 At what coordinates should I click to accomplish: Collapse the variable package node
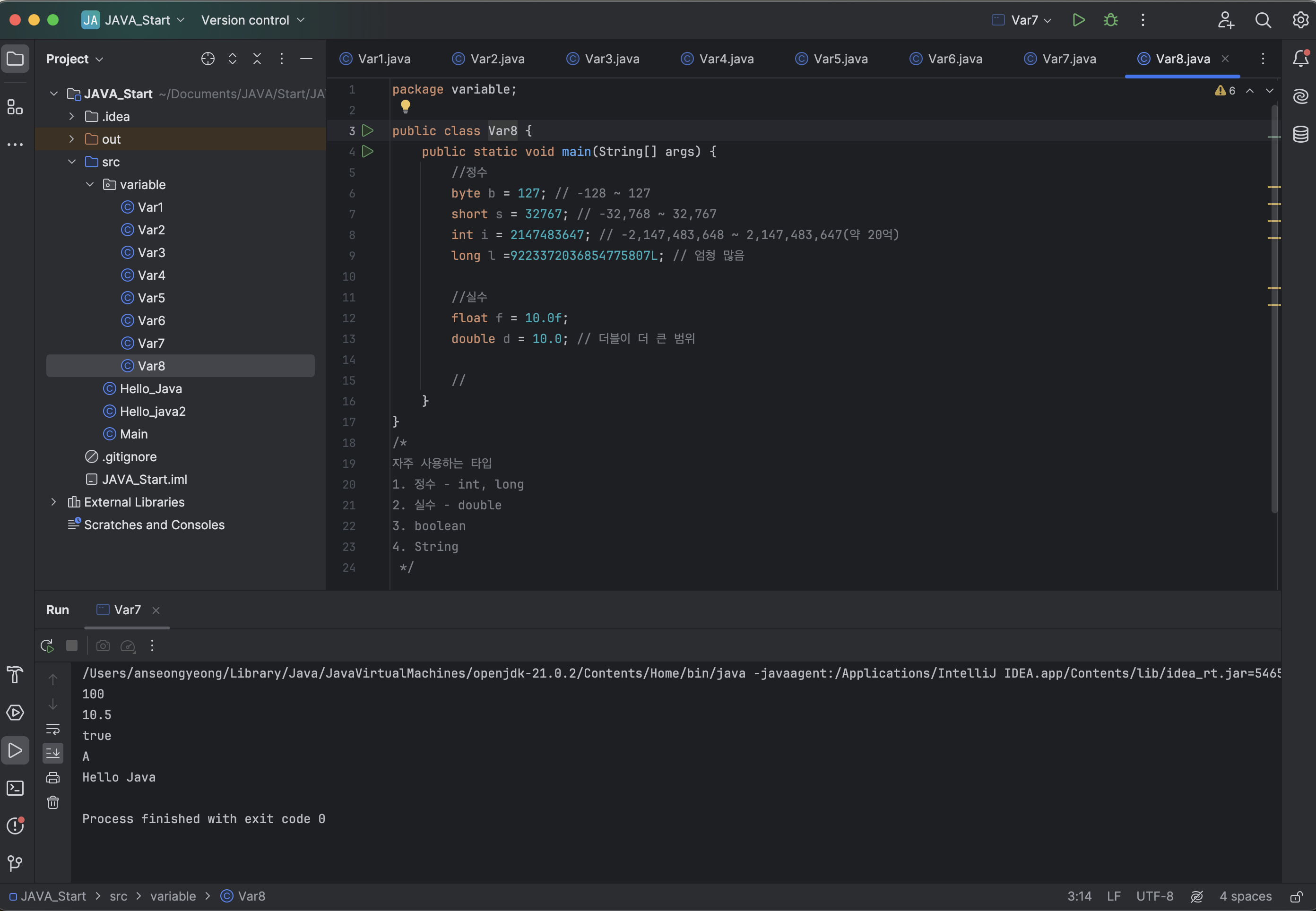(x=90, y=184)
